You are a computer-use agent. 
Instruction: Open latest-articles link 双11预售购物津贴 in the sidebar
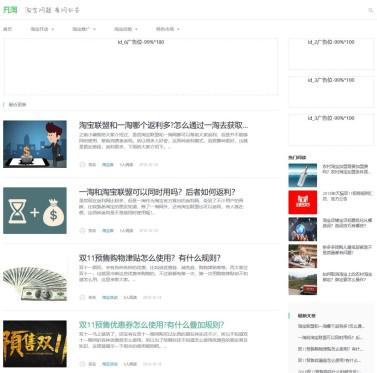[x=330, y=349]
